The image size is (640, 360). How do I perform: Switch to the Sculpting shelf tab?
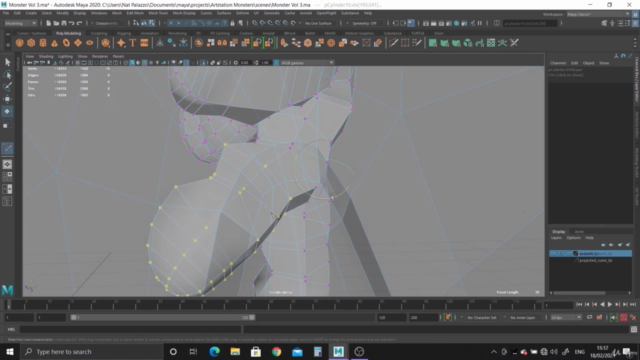[x=99, y=33]
